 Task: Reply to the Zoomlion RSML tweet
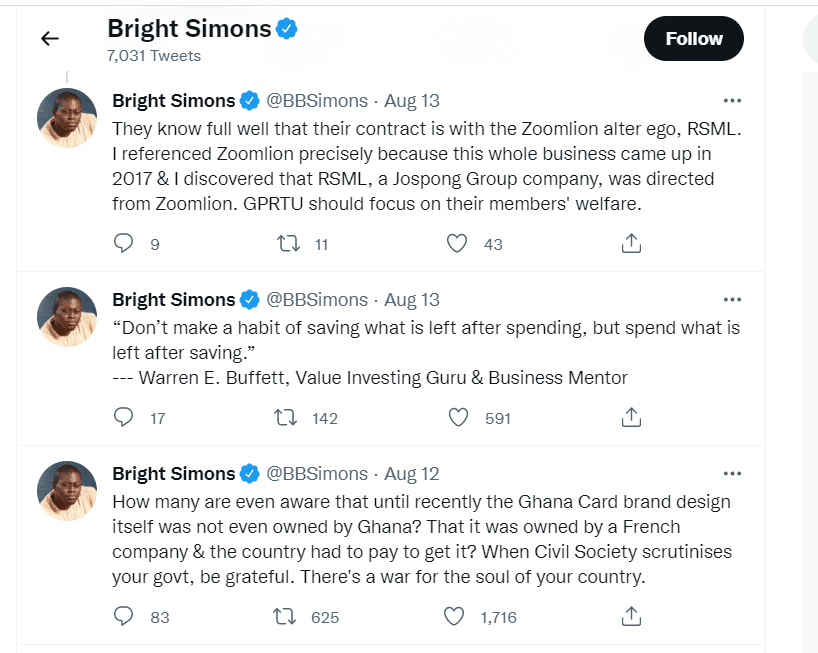(x=124, y=243)
